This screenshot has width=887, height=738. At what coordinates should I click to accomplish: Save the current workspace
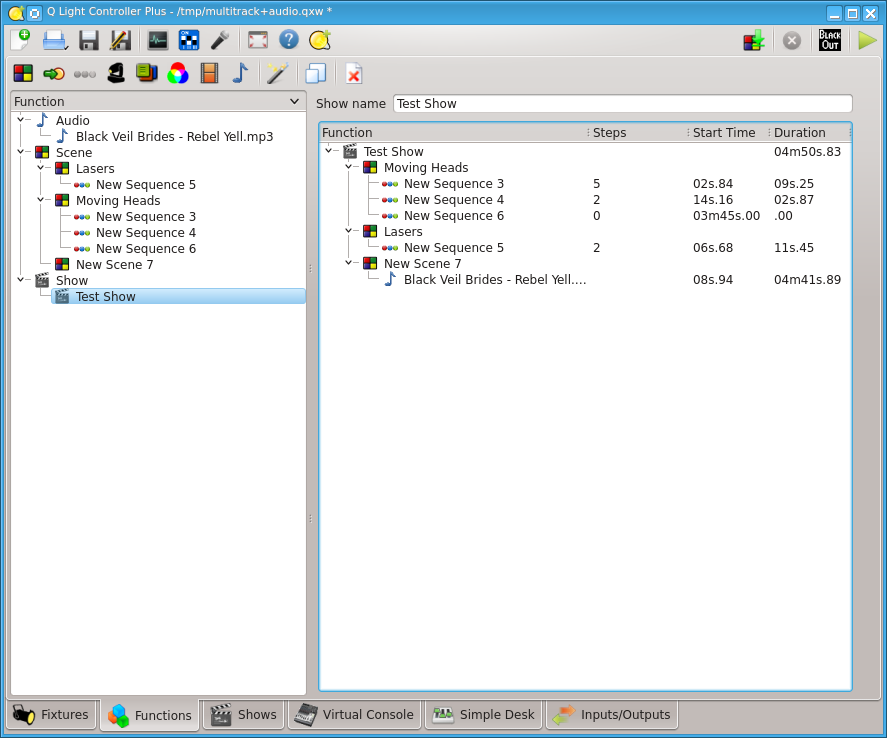pyautogui.click(x=90, y=40)
